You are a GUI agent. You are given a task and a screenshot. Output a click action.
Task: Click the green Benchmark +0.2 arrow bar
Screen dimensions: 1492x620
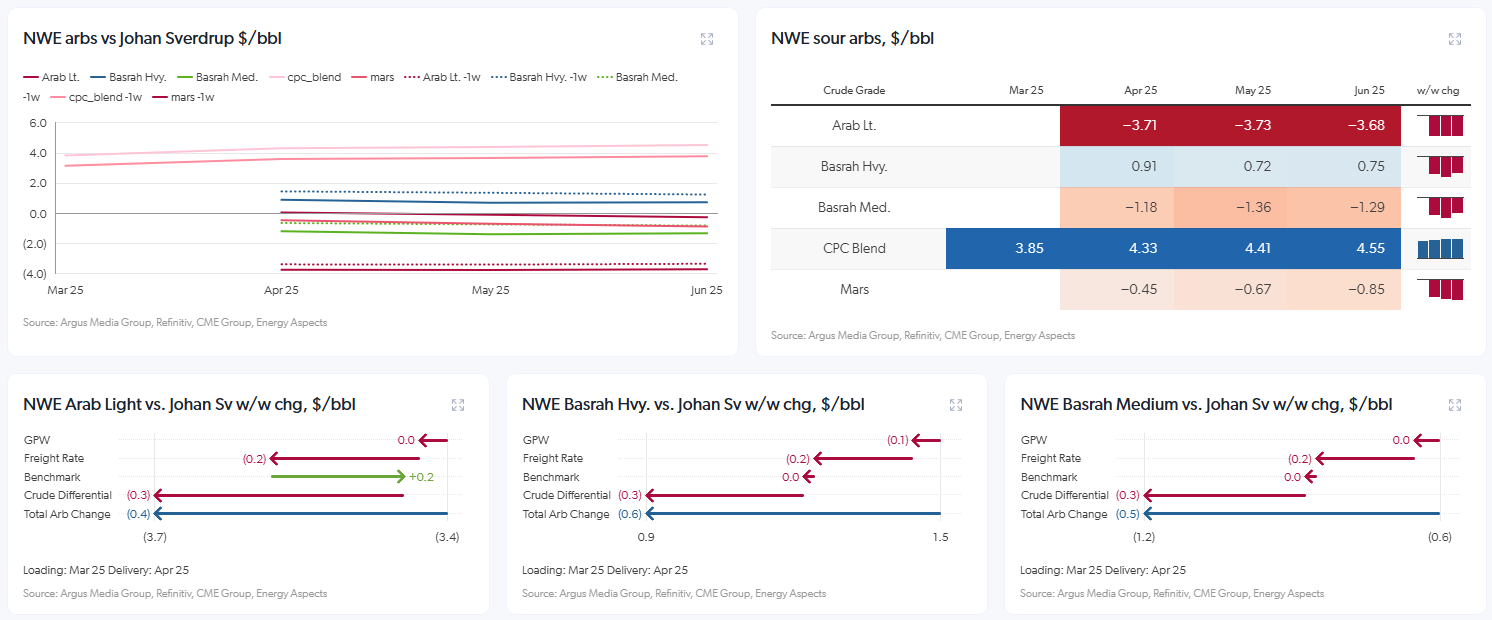click(x=338, y=477)
